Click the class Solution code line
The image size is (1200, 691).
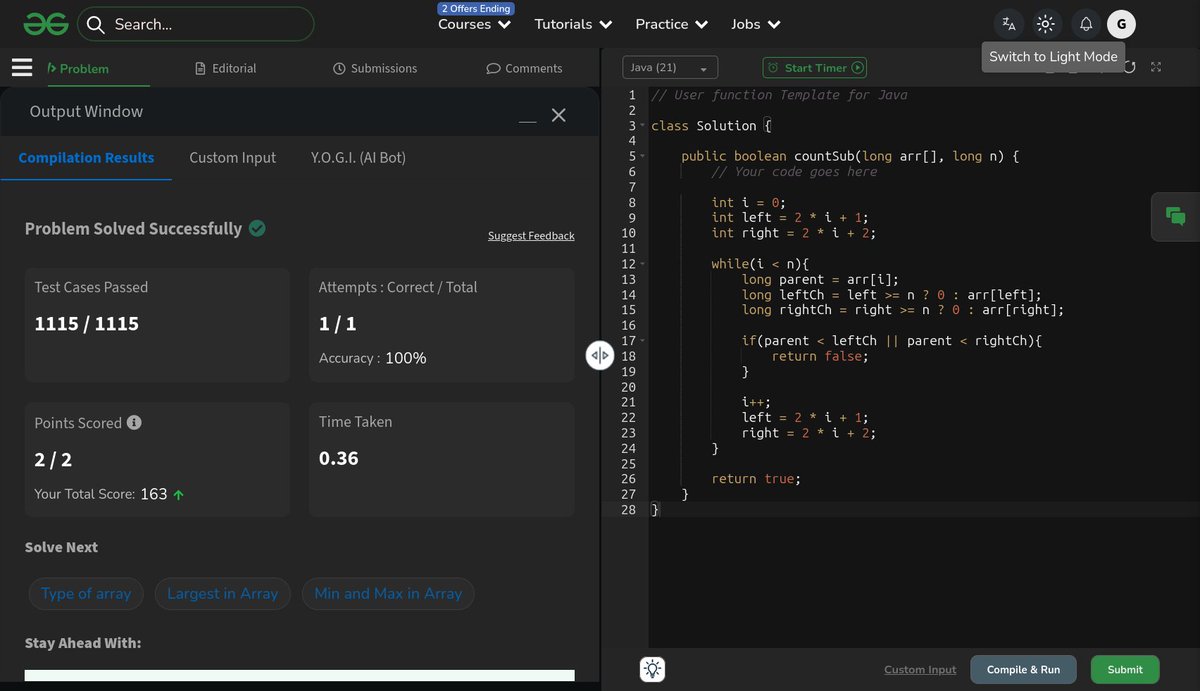tap(711, 126)
